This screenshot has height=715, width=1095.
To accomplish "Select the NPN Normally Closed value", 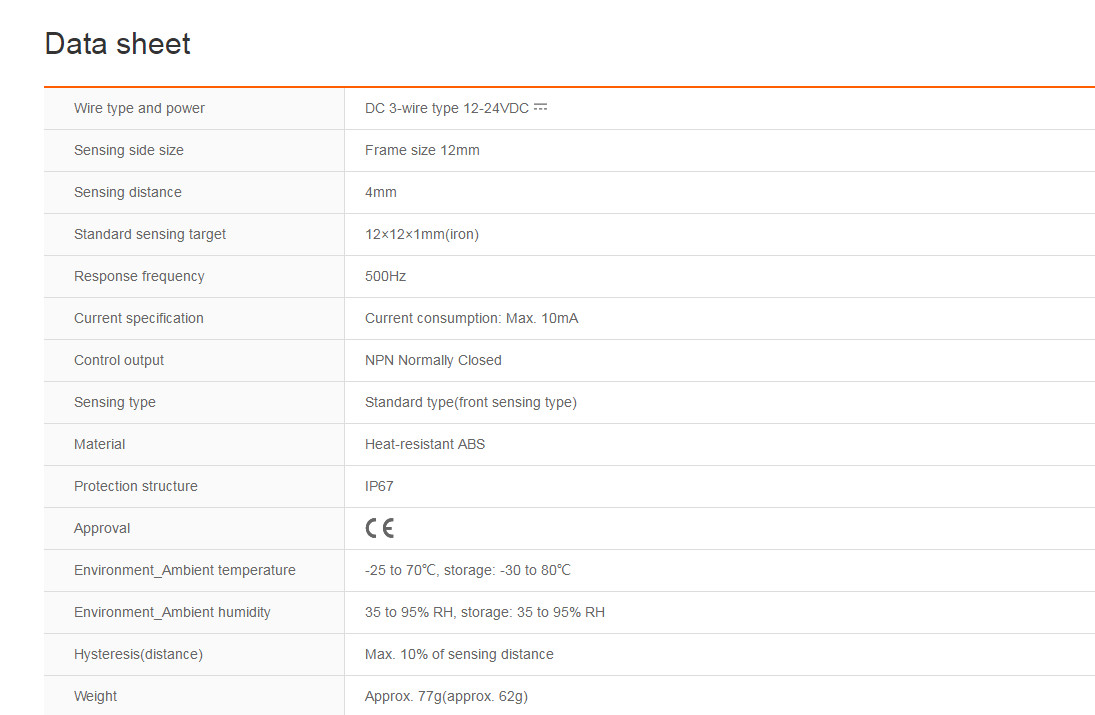I will [433, 360].
